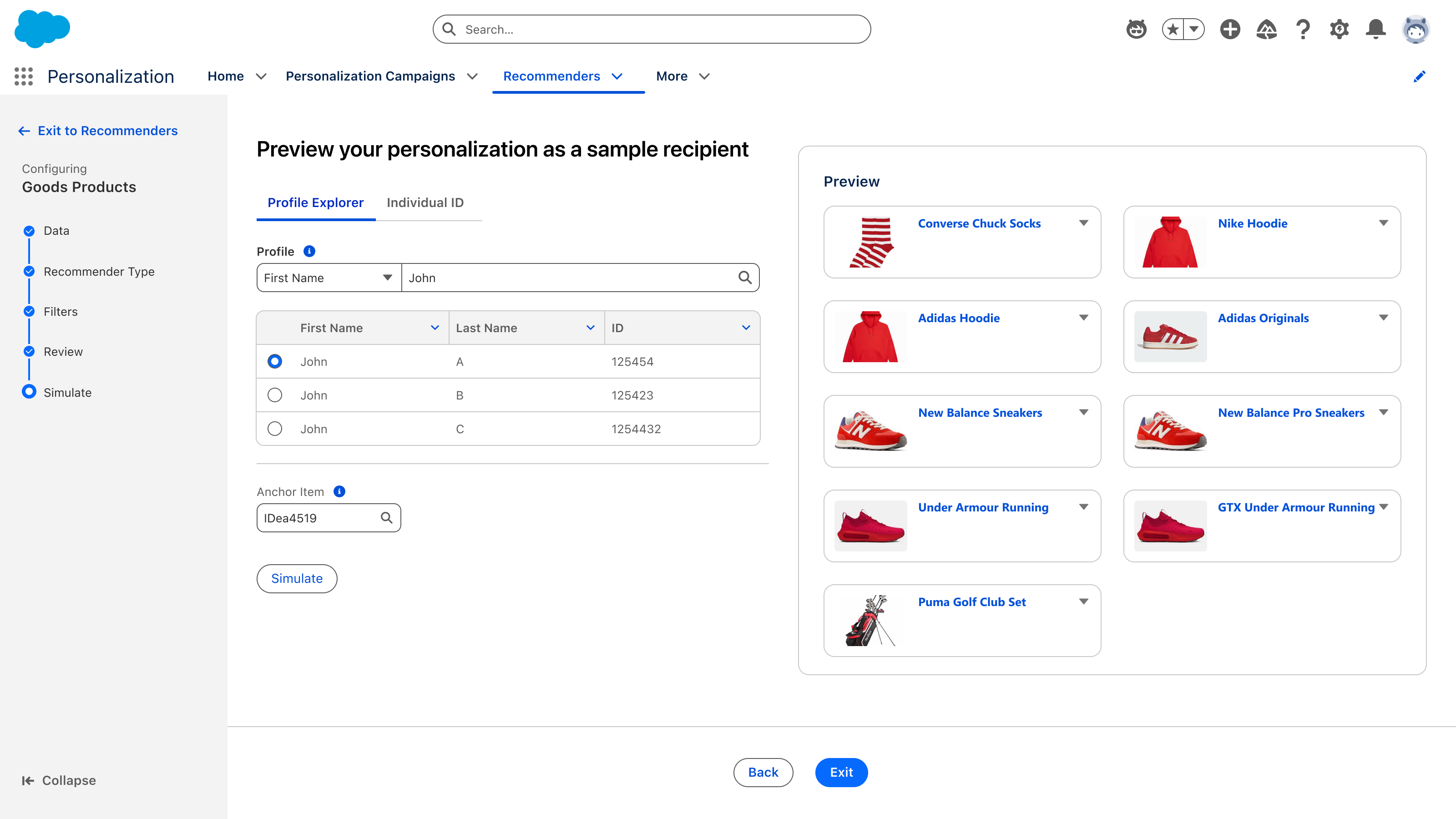Image resolution: width=1456 pixels, height=819 pixels.
Task: Open the Personalization Campaigns chevron menu
Action: coord(473,76)
